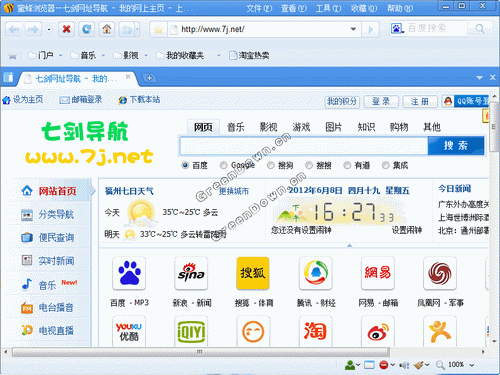Expand the address bar URL dropdown
Screen dimensions: 500x375
coord(353,29)
